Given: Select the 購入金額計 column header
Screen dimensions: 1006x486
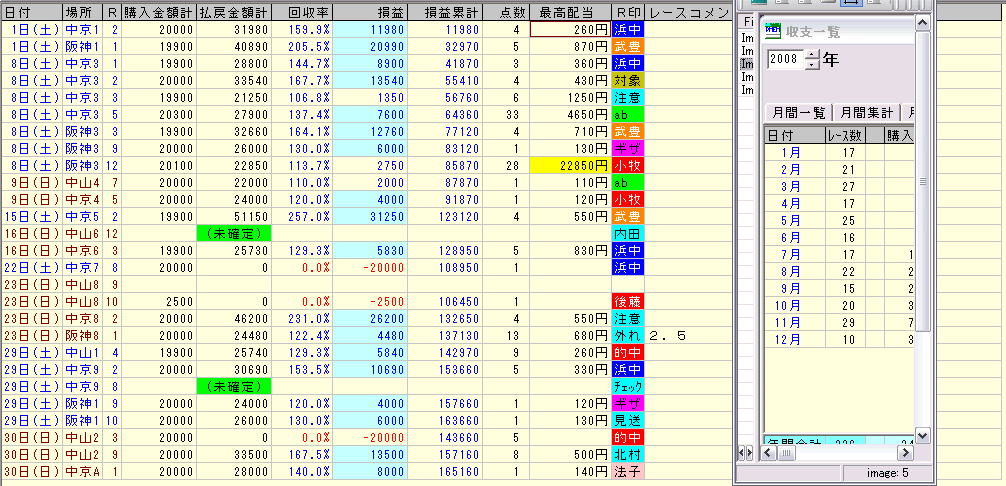Looking at the screenshot, I should 160,13.
